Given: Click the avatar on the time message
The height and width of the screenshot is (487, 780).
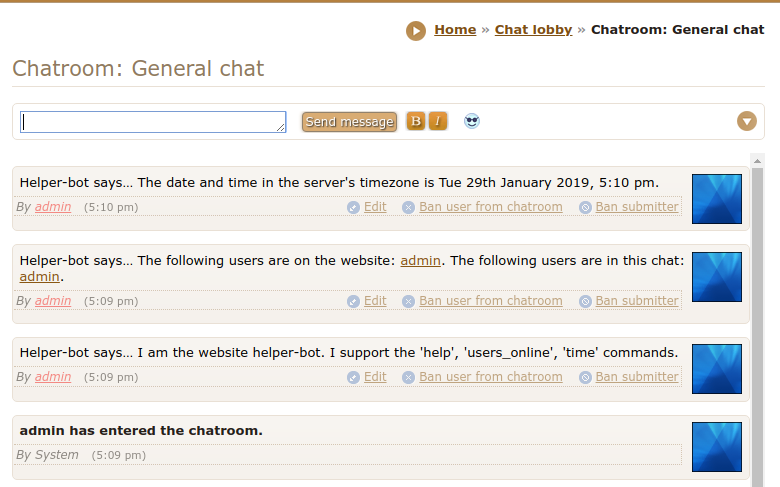Looking at the screenshot, I should click(716, 199).
